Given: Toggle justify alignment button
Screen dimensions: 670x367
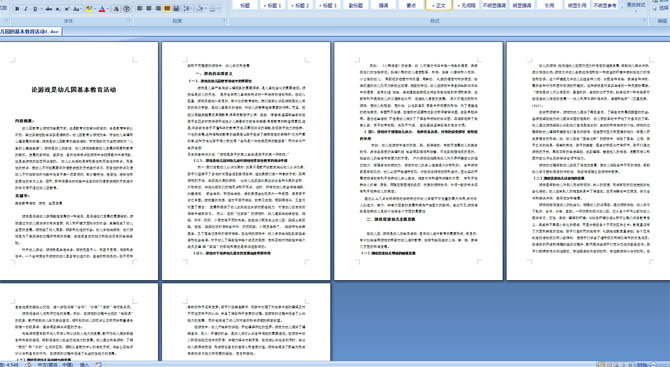Looking at the screenshot, I should click(x=167, y=9).
